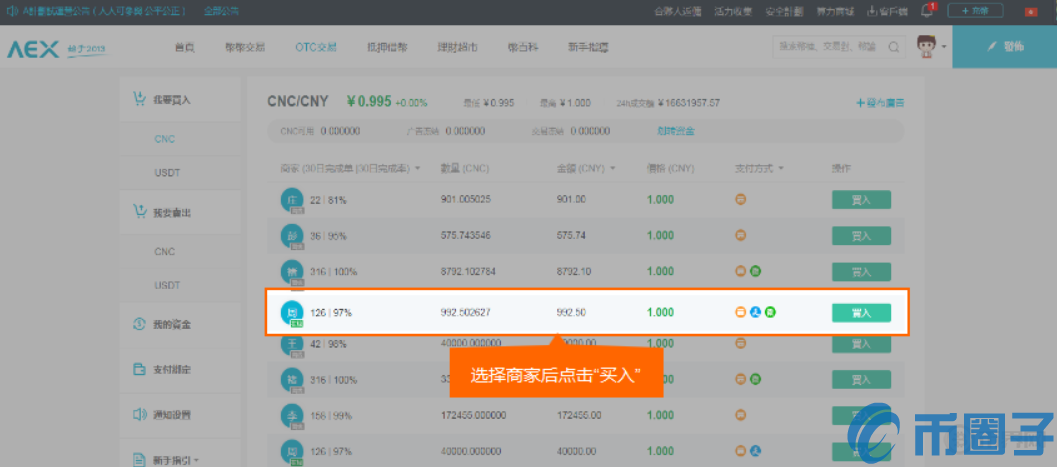Screen dimensions: 1057x467
Task: Click 买入 button in the highlighted row
Action: tap(861, 313)
